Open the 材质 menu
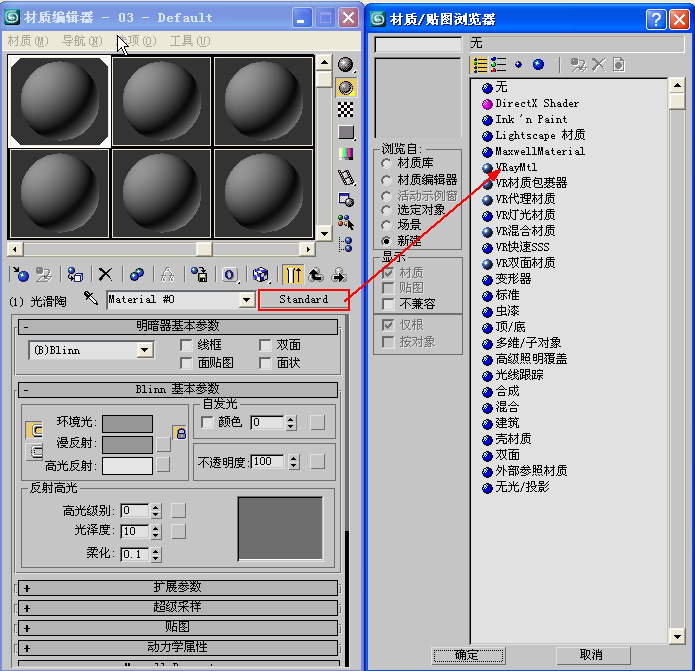This screenshot has height=671, width=695. tap(27, 41)
